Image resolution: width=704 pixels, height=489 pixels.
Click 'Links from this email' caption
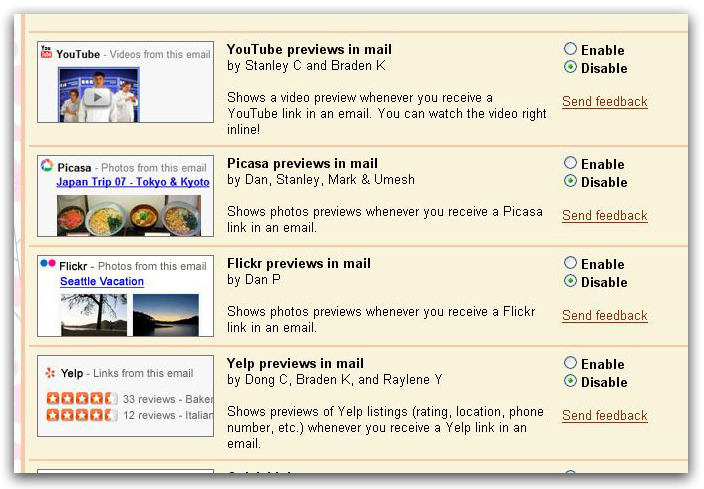point(143,374)
